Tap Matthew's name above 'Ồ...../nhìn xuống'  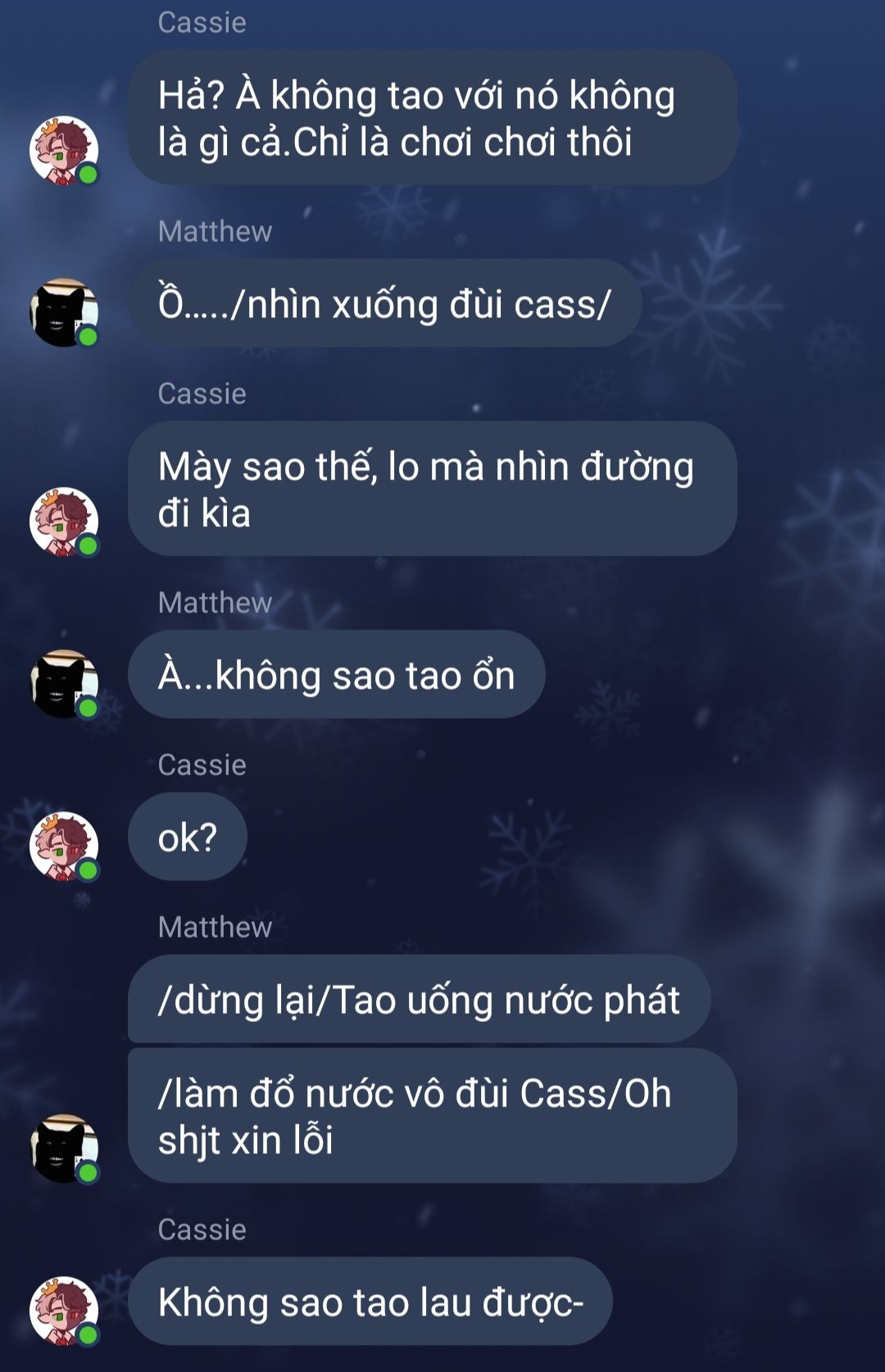(215, 231)
